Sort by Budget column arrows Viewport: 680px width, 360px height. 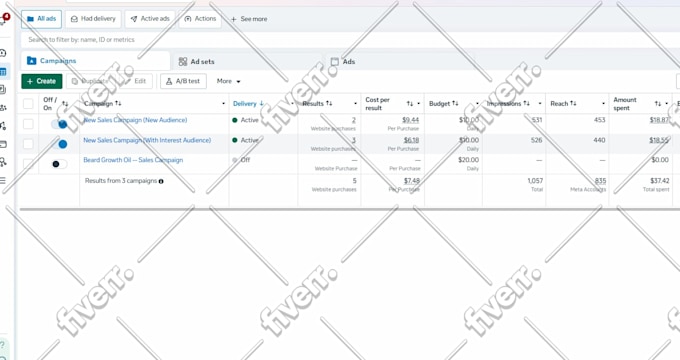pos(455,104)
